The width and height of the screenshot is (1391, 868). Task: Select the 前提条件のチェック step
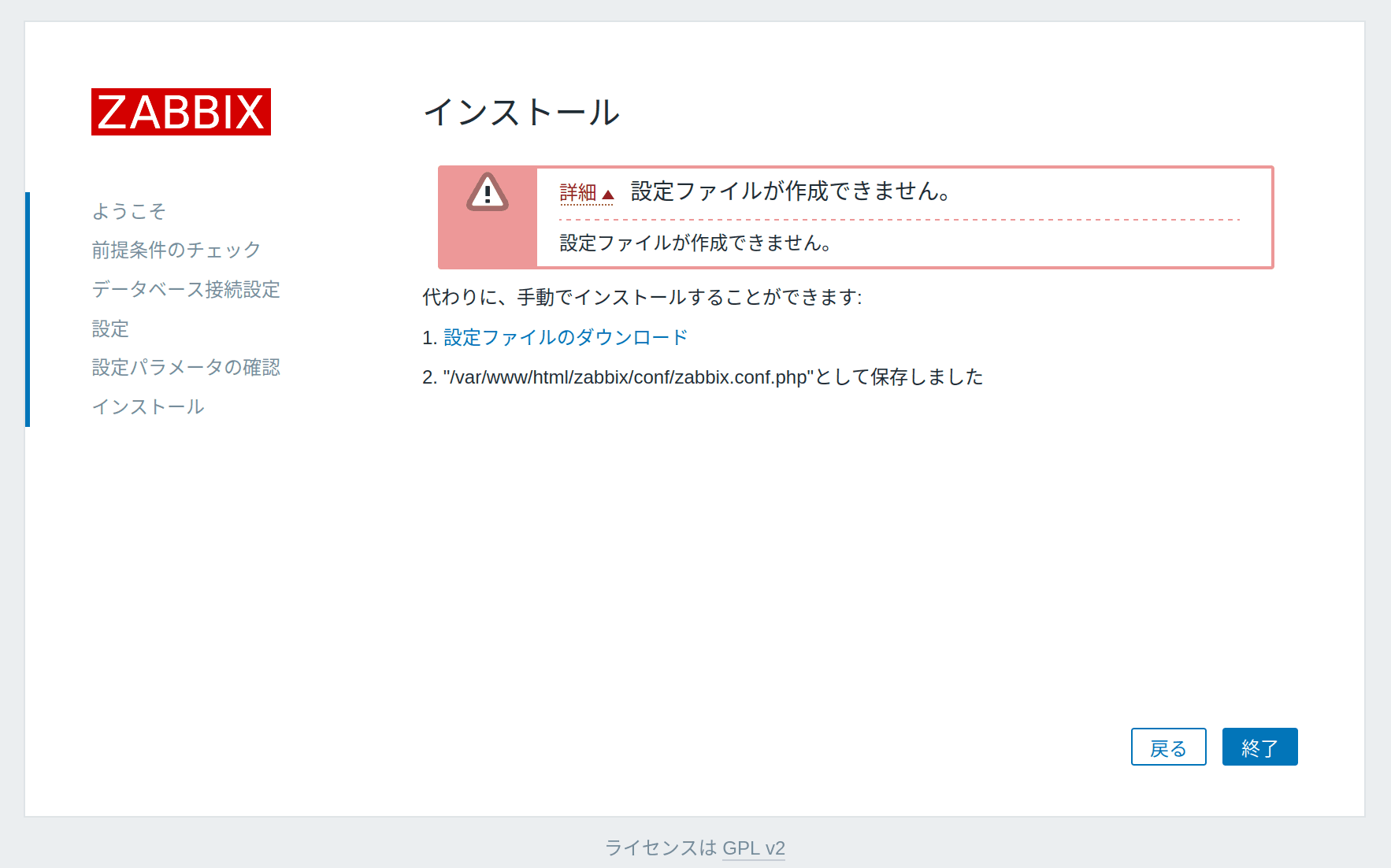click(176, 250)
